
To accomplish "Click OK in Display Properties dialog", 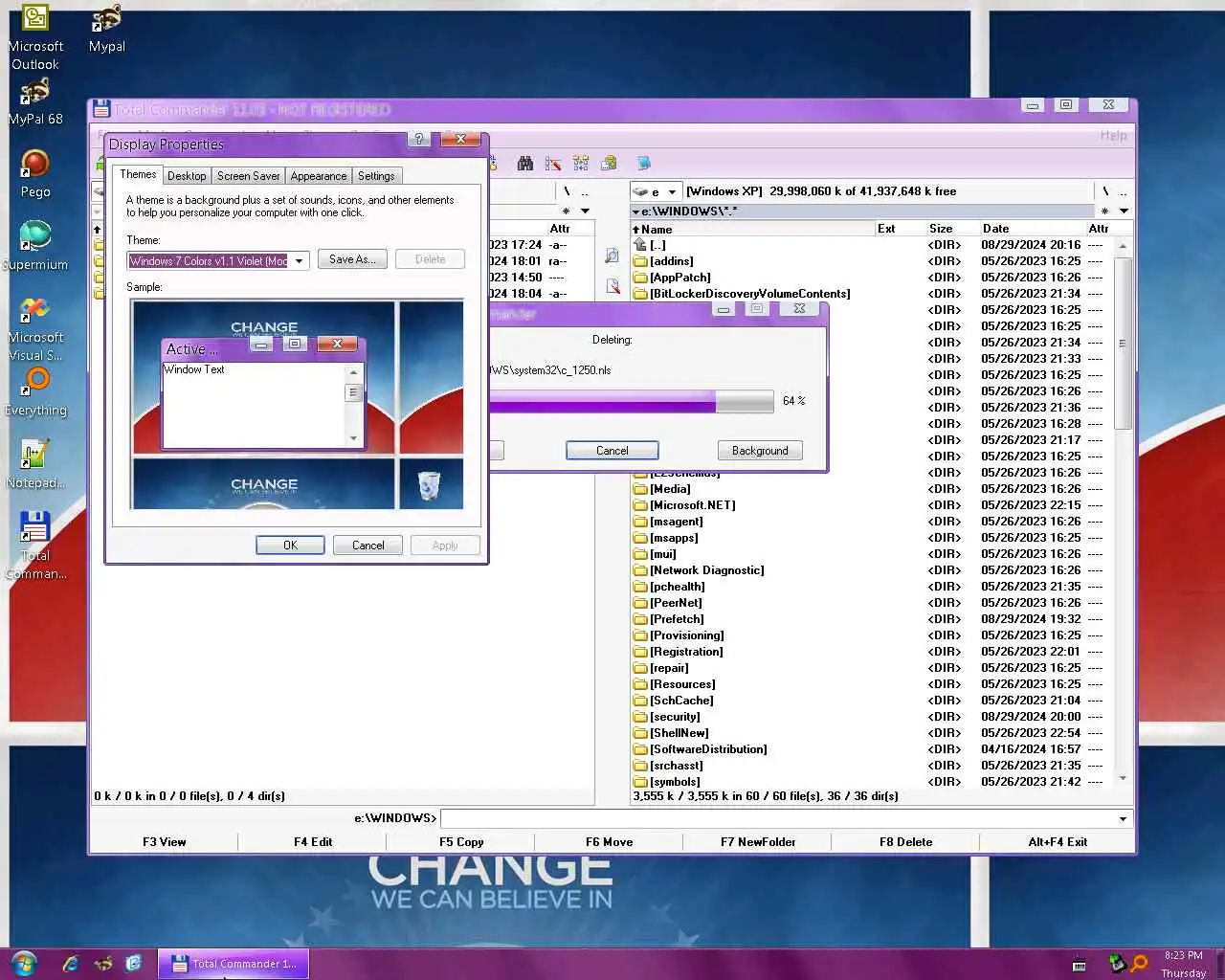I will point(291,546).
